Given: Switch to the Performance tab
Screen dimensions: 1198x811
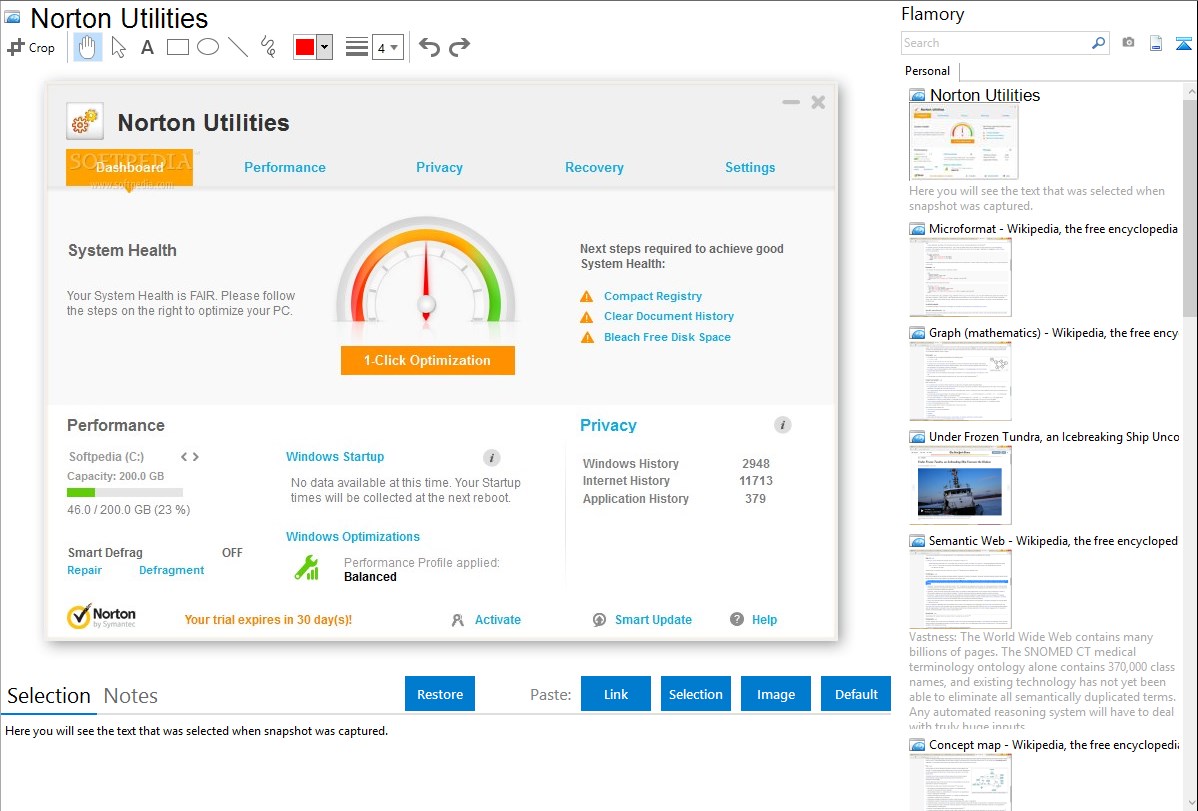Looking at the screenshot, I should coord(285,167).
